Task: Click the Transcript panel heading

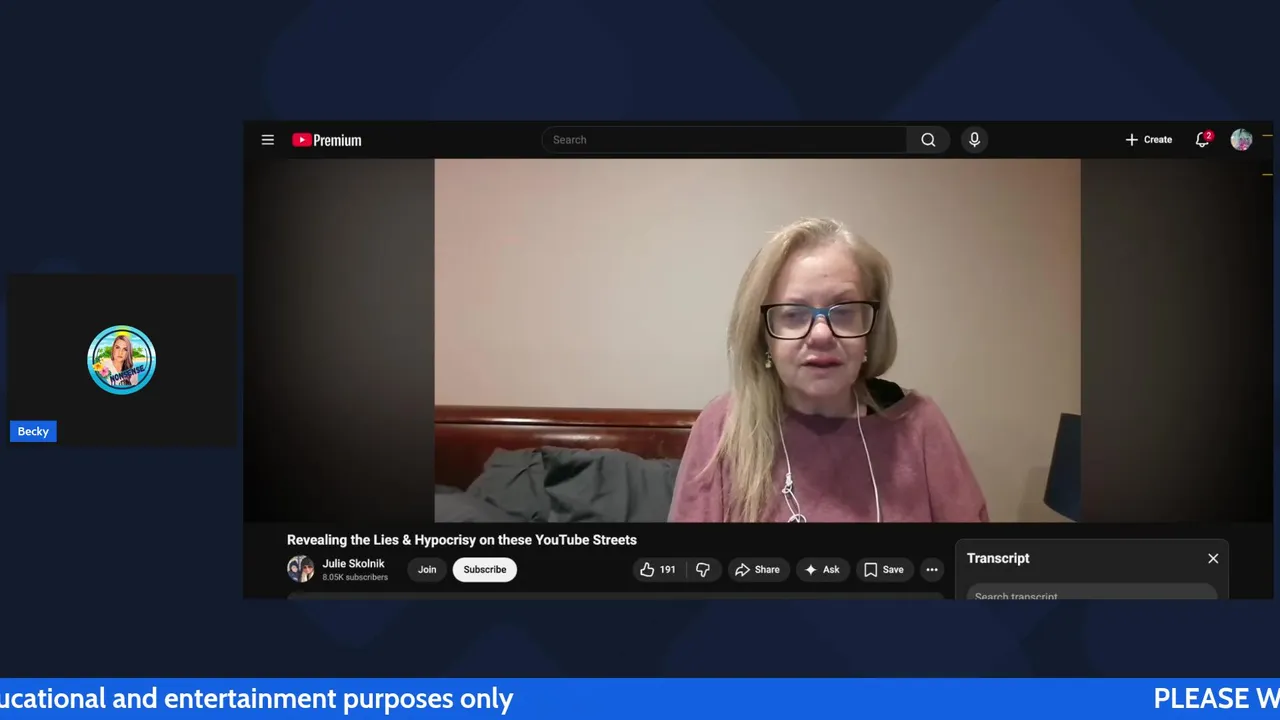Action: [x=998, y=559]
